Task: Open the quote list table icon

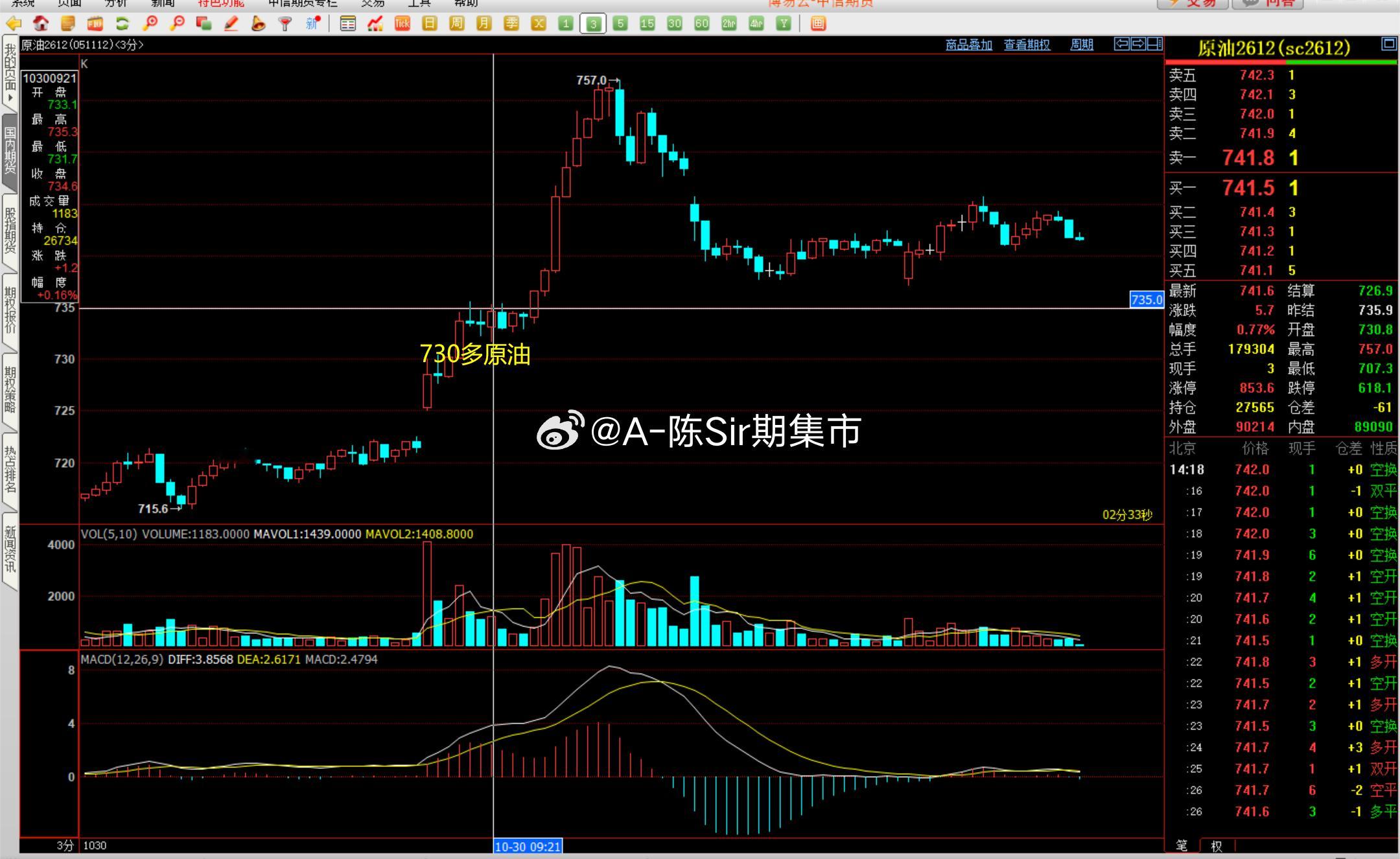Action: pos(348,24)
